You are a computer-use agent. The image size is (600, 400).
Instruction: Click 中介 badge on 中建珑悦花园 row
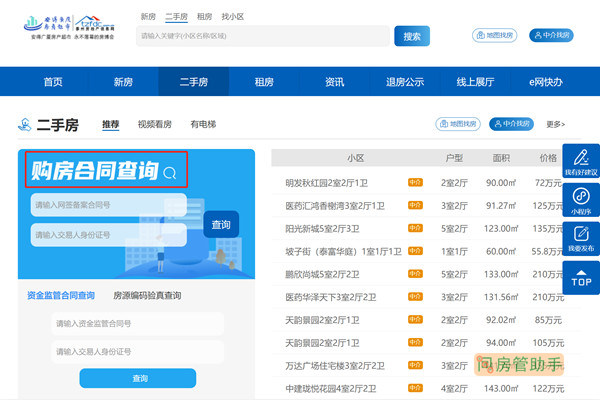click(415, 388)
